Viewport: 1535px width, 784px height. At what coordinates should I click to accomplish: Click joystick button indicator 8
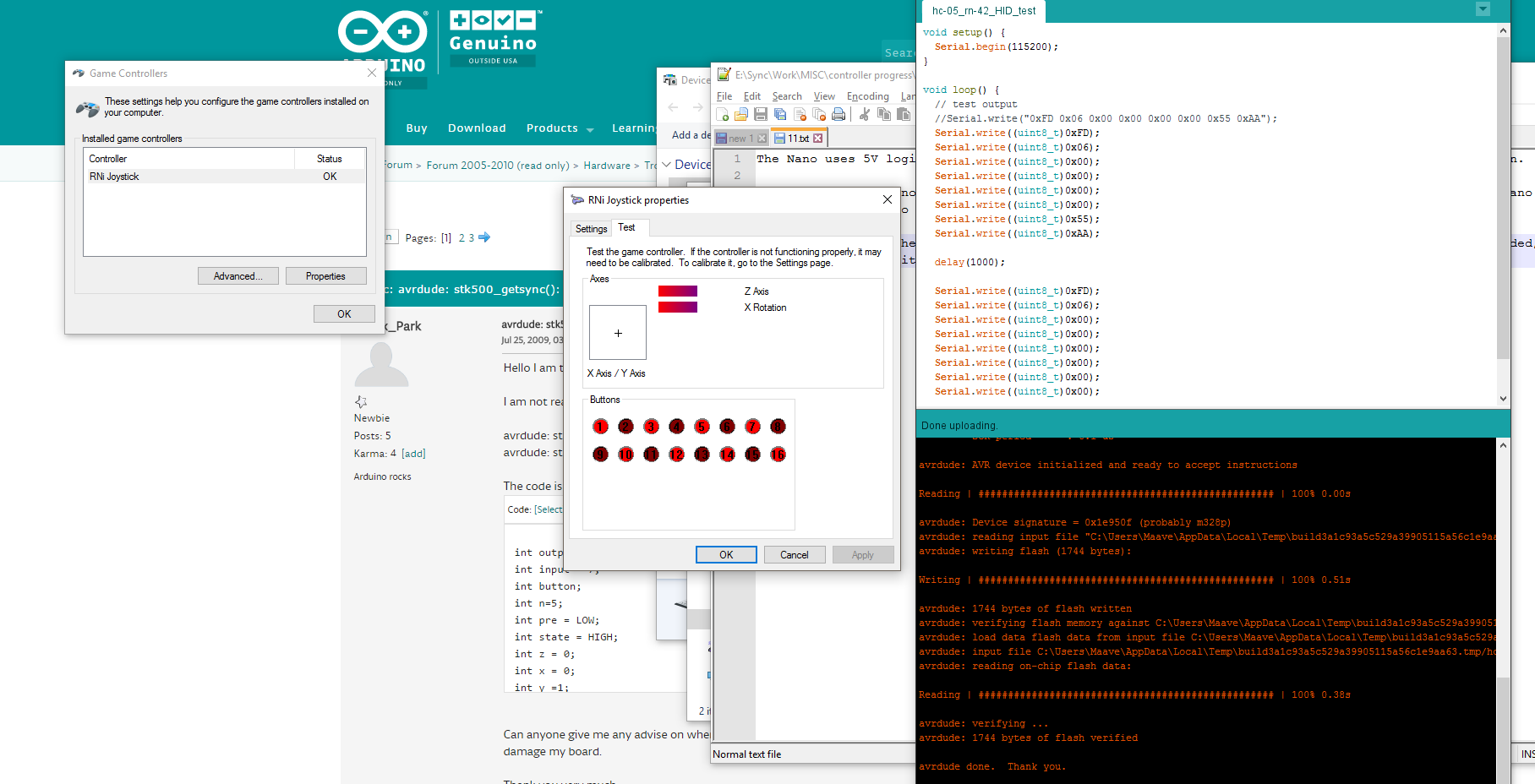click(x=778, y=427)
